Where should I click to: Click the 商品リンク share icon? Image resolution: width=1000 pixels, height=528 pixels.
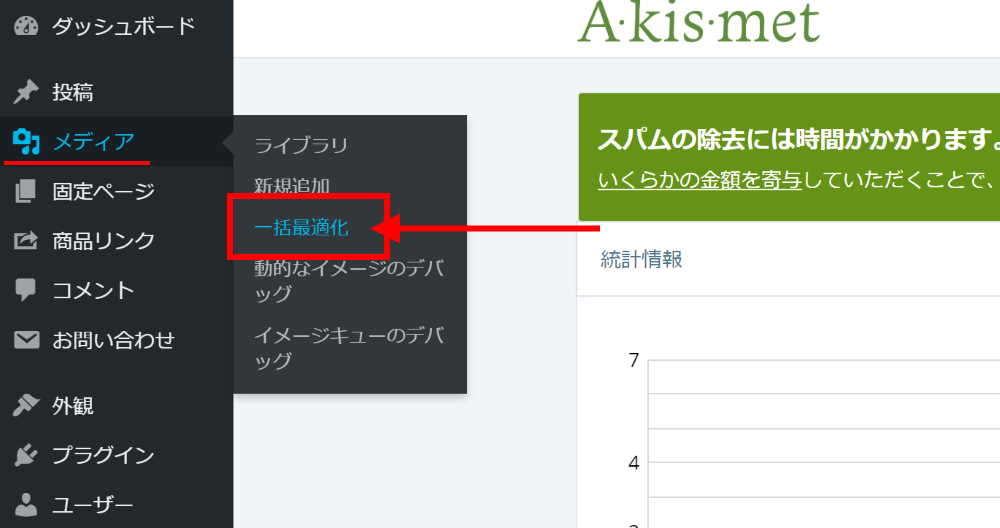(x=26, y=241)
